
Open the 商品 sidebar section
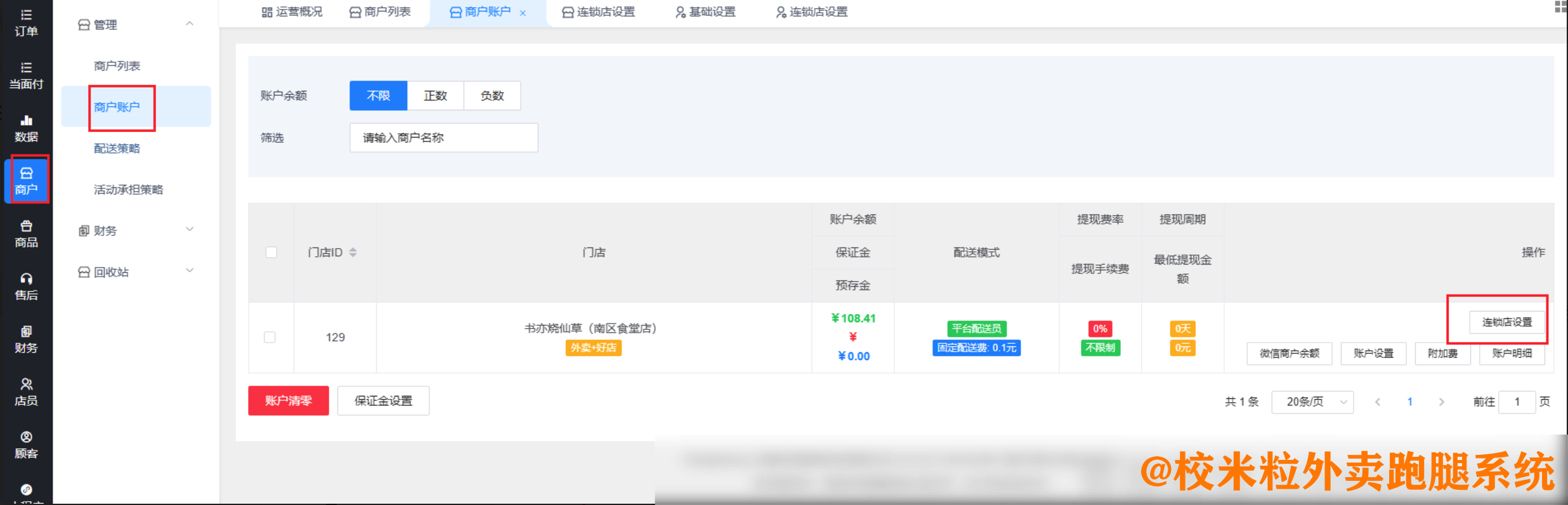coord(26,233)
